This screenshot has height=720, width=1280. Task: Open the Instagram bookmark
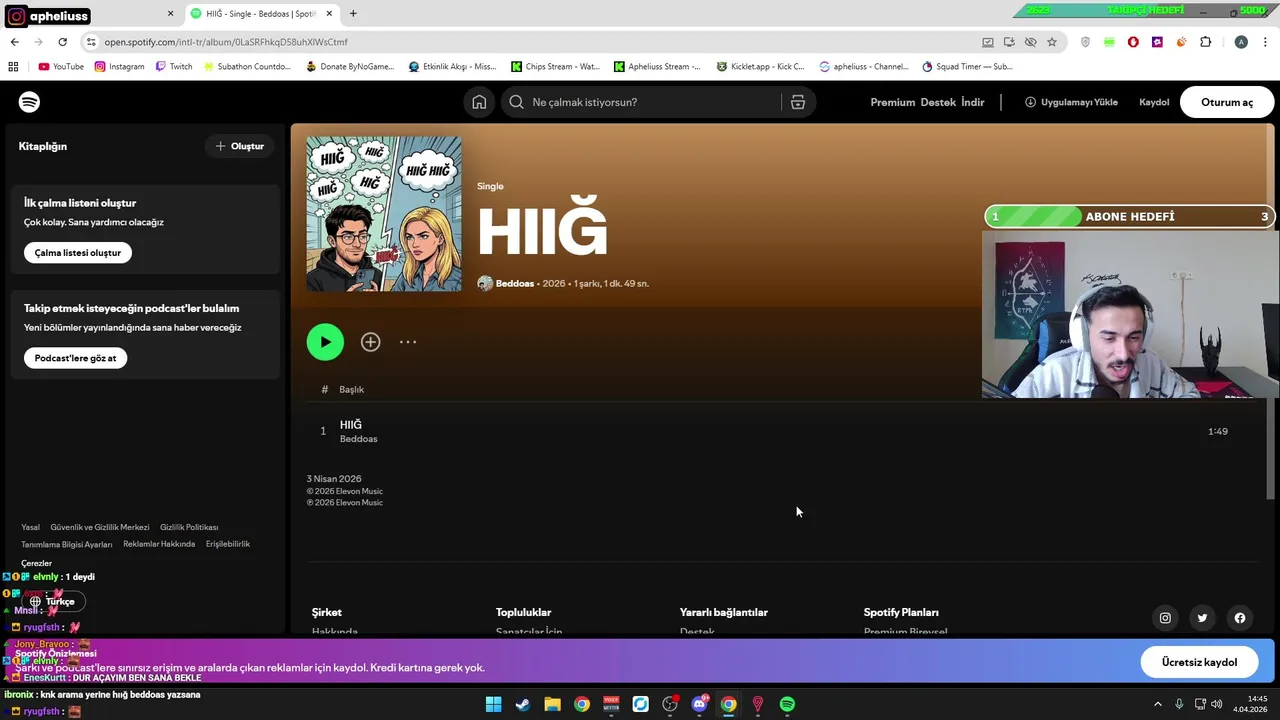coord(119,67)
